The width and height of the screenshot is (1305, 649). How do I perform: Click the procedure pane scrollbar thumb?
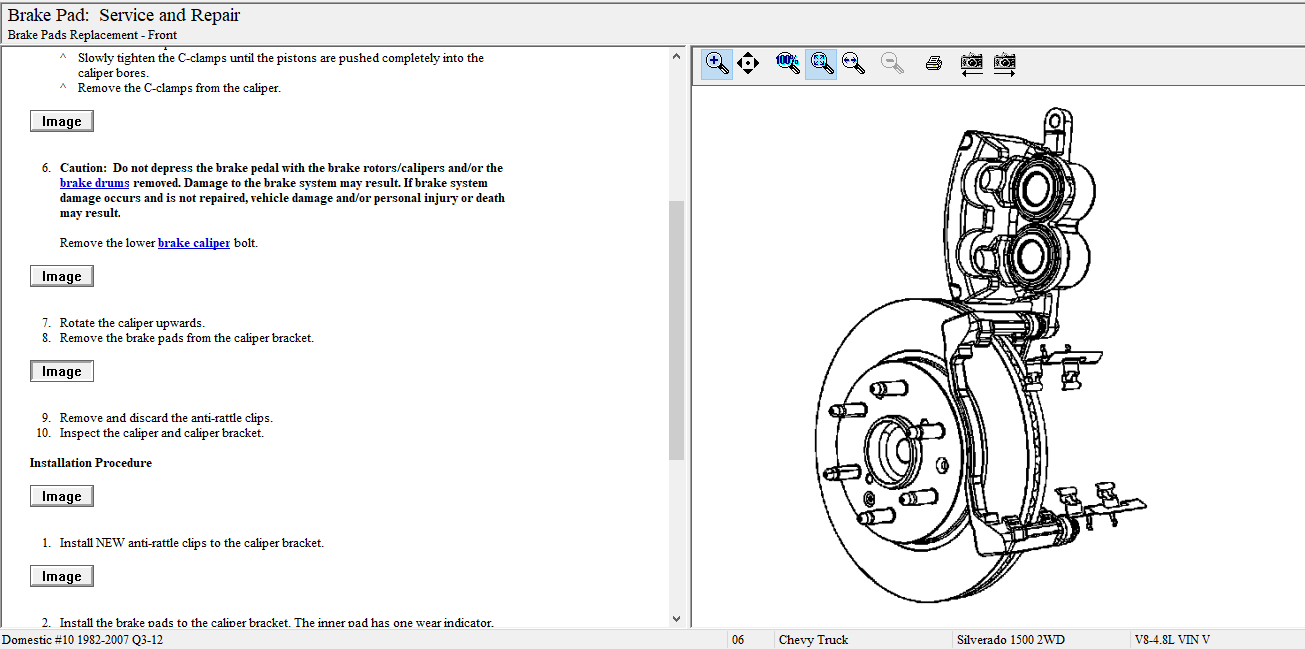[x=677, y=330]
